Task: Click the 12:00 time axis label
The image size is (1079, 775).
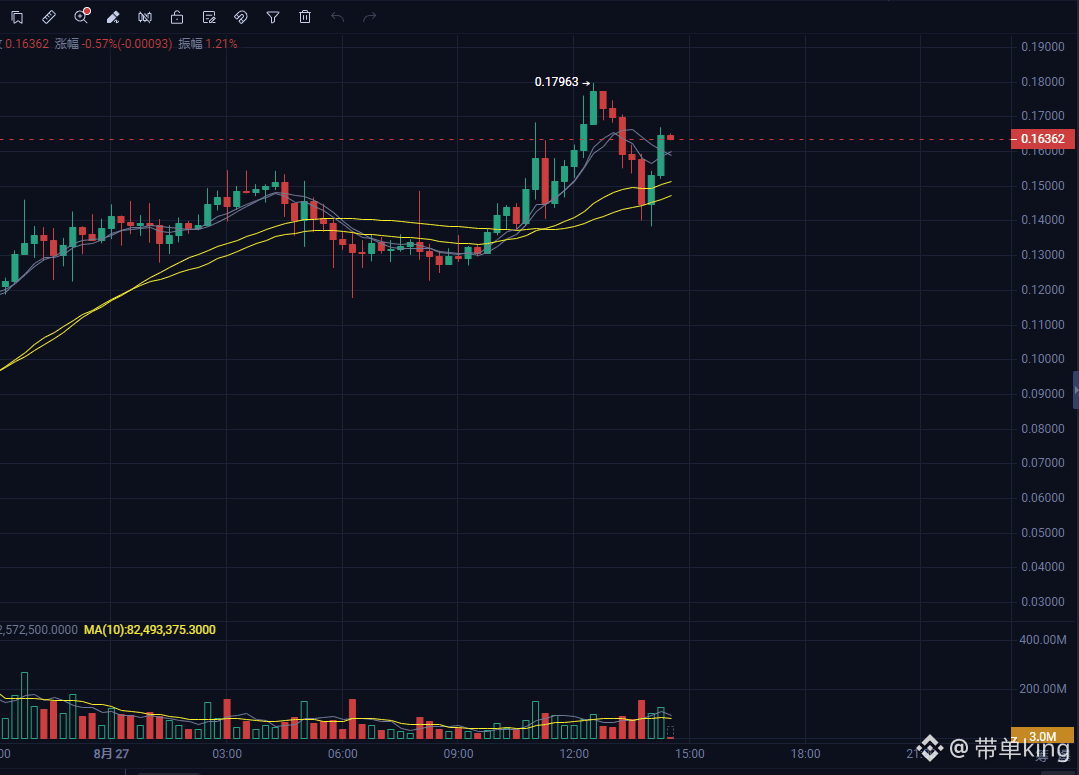Action: (x=574, y=754)
